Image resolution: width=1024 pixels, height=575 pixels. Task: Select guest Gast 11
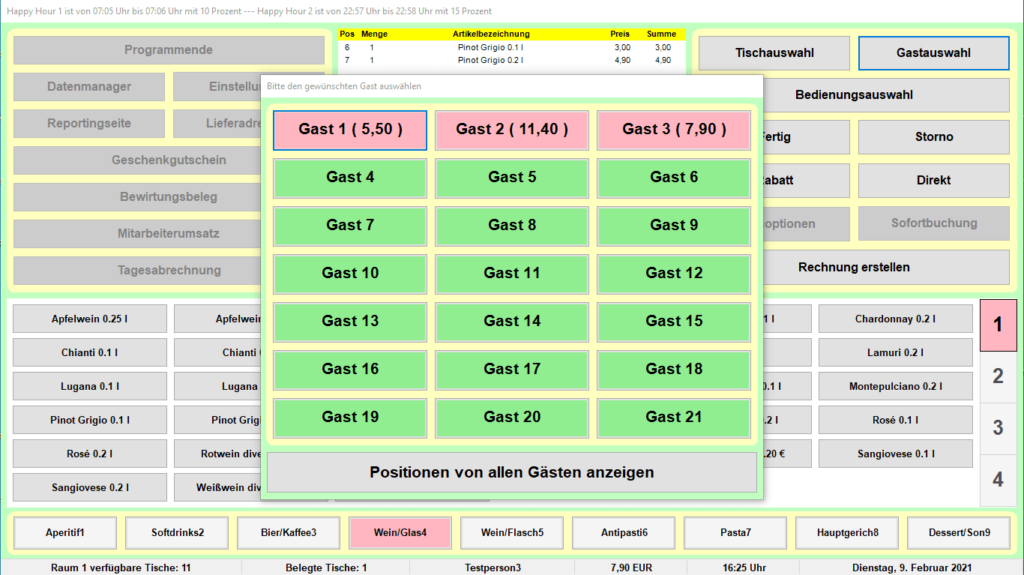coord(512,274)
